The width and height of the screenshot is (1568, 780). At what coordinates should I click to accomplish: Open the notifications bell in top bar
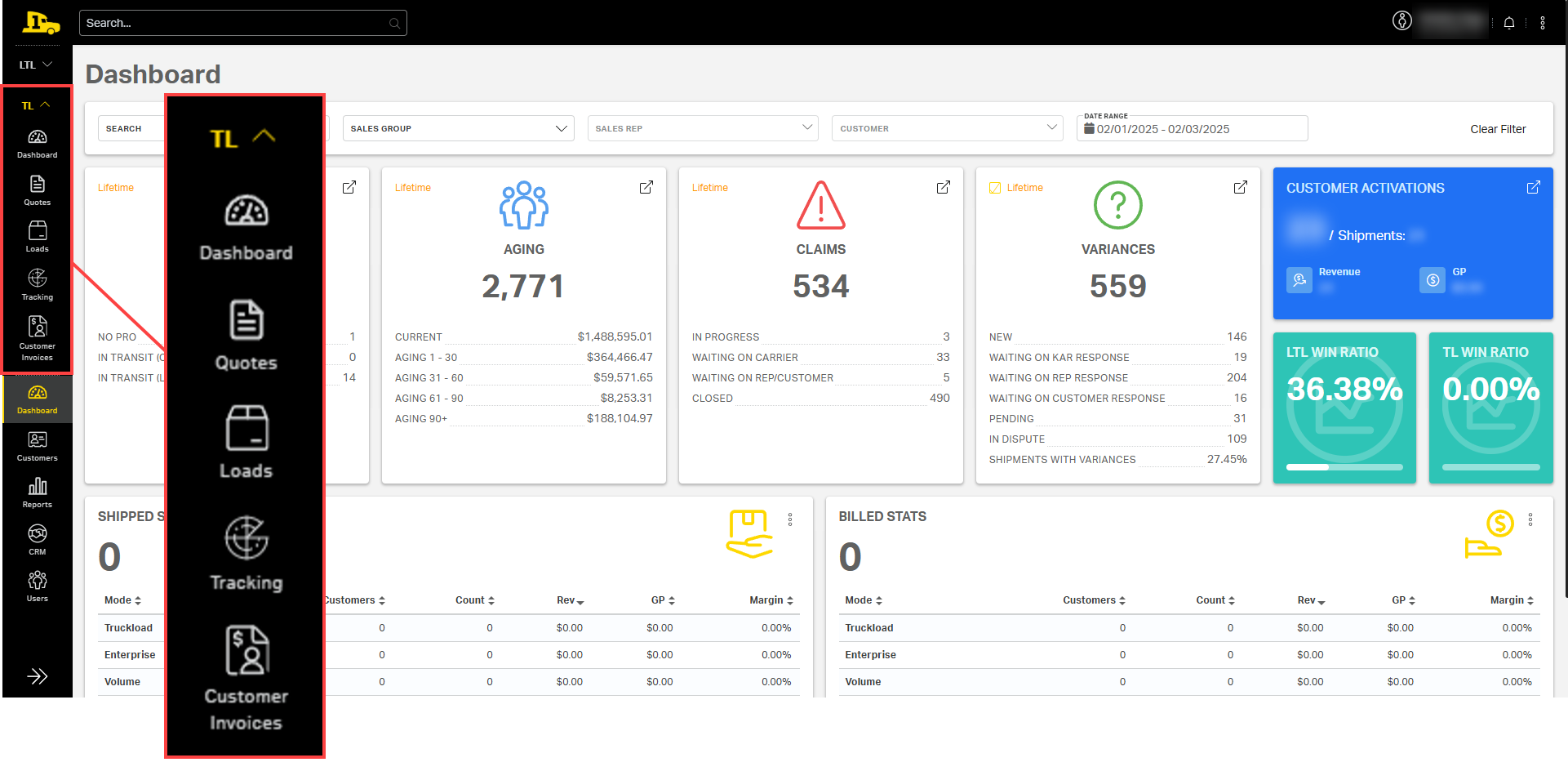[1509, 23]
